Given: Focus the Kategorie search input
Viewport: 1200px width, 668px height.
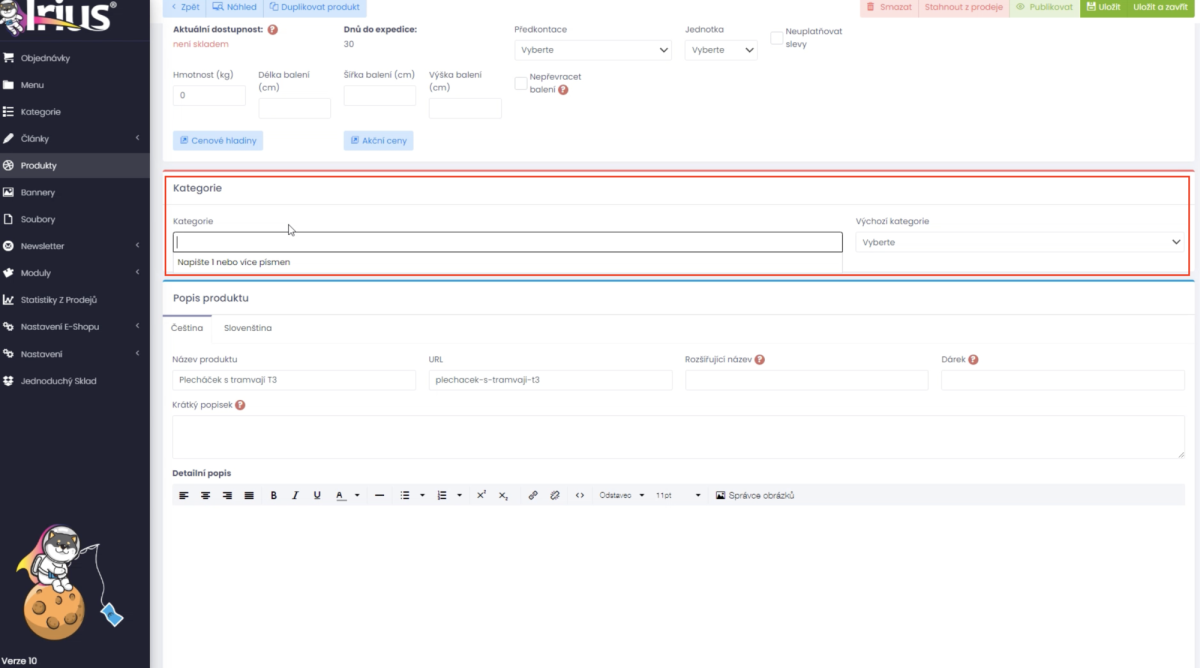Looking at the screenshot, I should point(508,242).
